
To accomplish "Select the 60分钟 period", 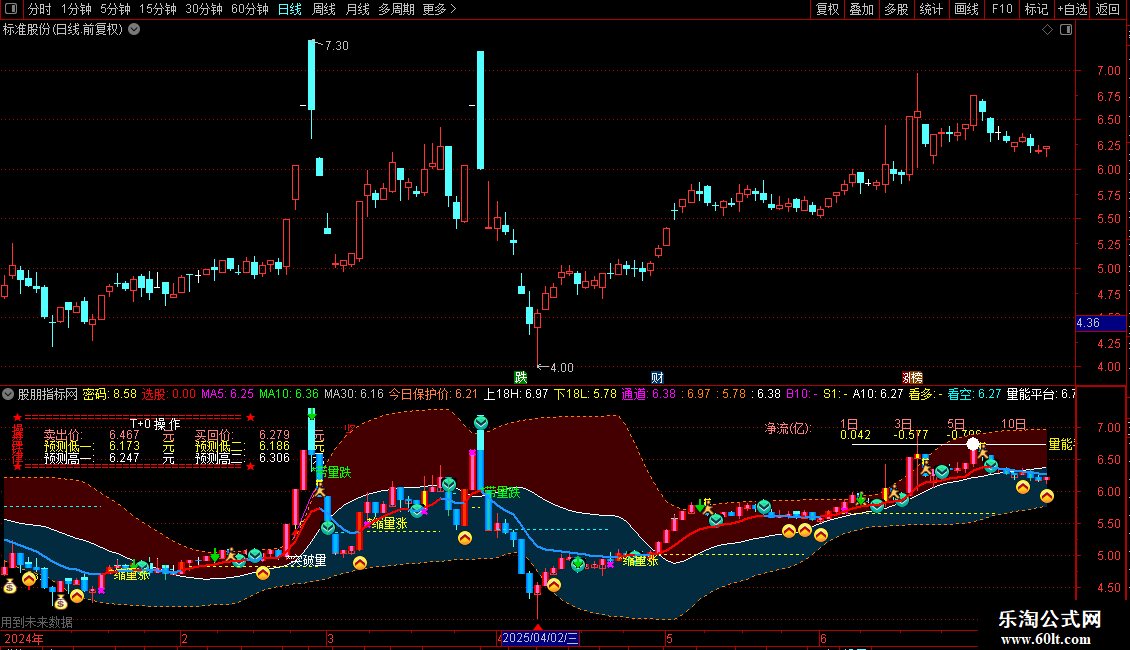I will point(249,9).
